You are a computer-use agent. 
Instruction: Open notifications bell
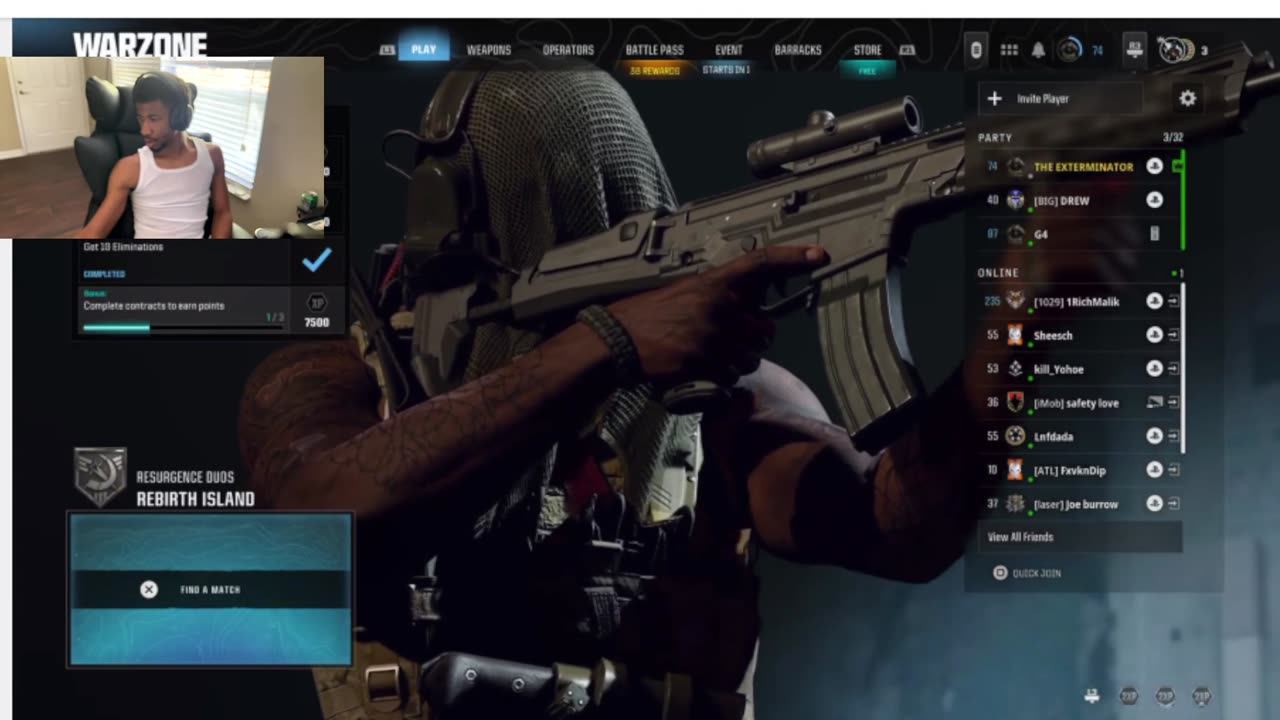click(1038, 50)
